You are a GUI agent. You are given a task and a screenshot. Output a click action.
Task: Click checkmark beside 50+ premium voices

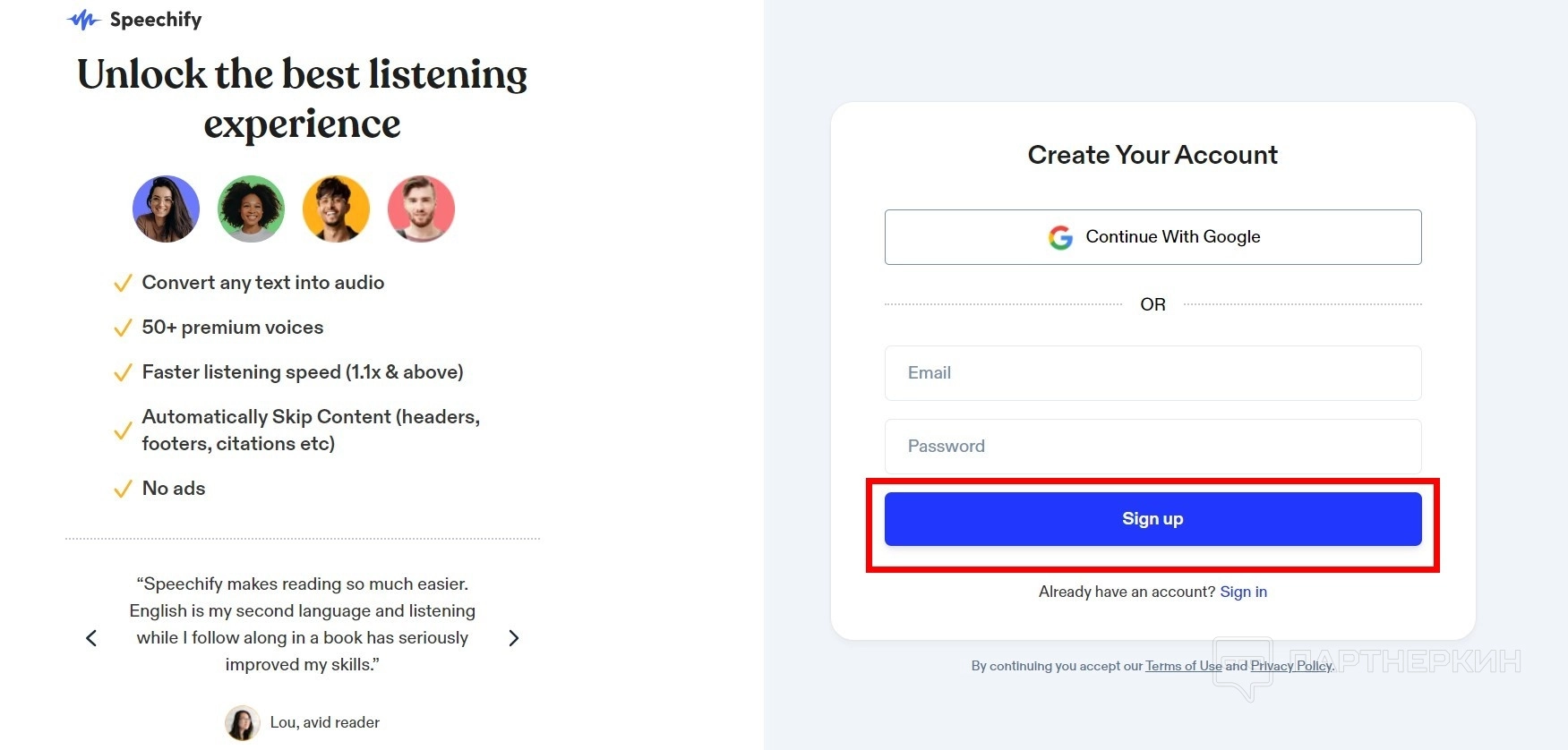[123, 328]
